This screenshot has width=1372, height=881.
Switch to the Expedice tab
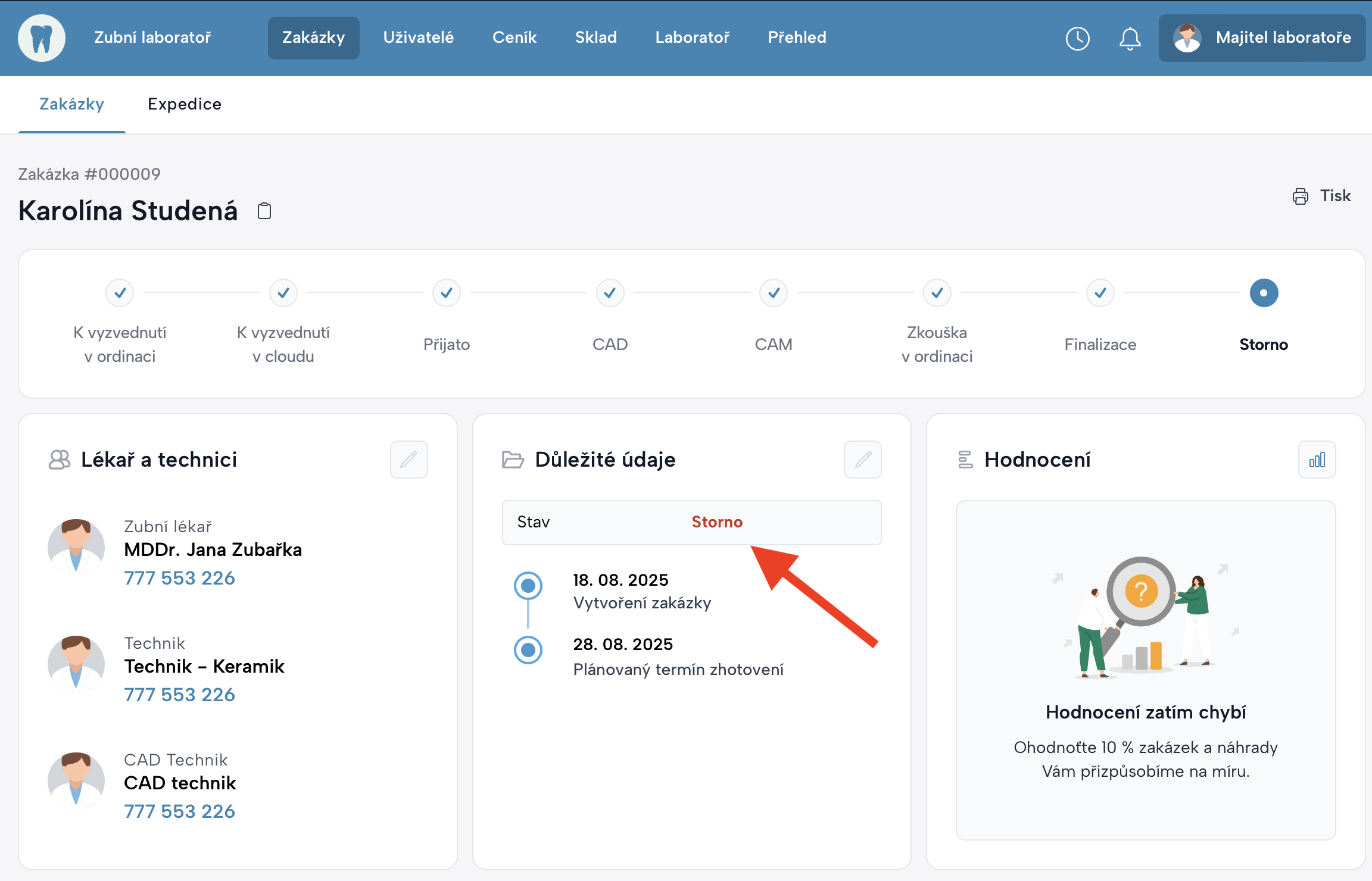[184, 104]
